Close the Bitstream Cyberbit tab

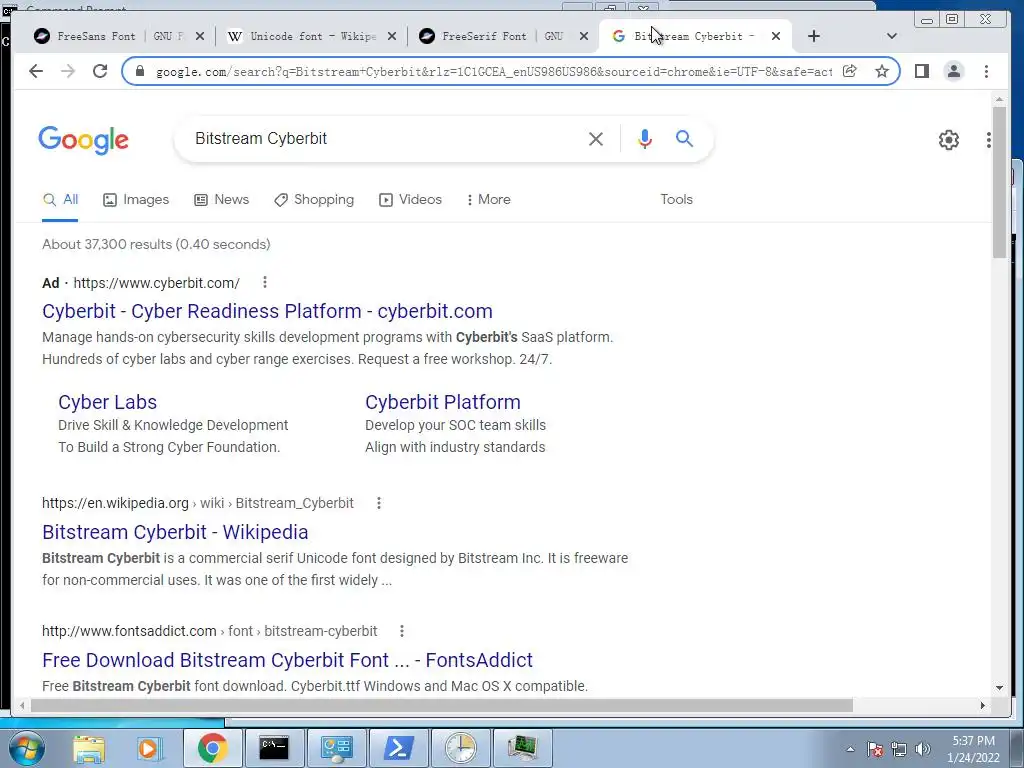point(776,37)
